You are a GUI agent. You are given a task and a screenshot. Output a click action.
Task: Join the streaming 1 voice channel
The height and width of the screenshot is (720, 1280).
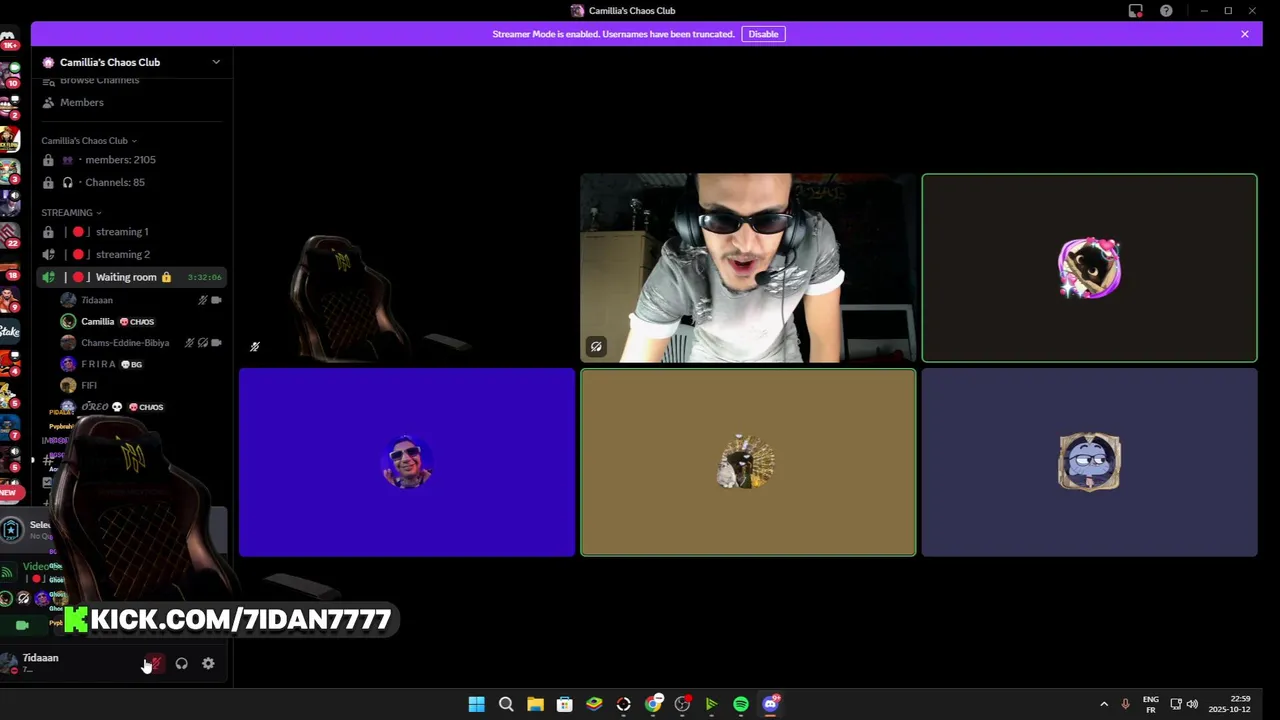[x=131, y=232]
